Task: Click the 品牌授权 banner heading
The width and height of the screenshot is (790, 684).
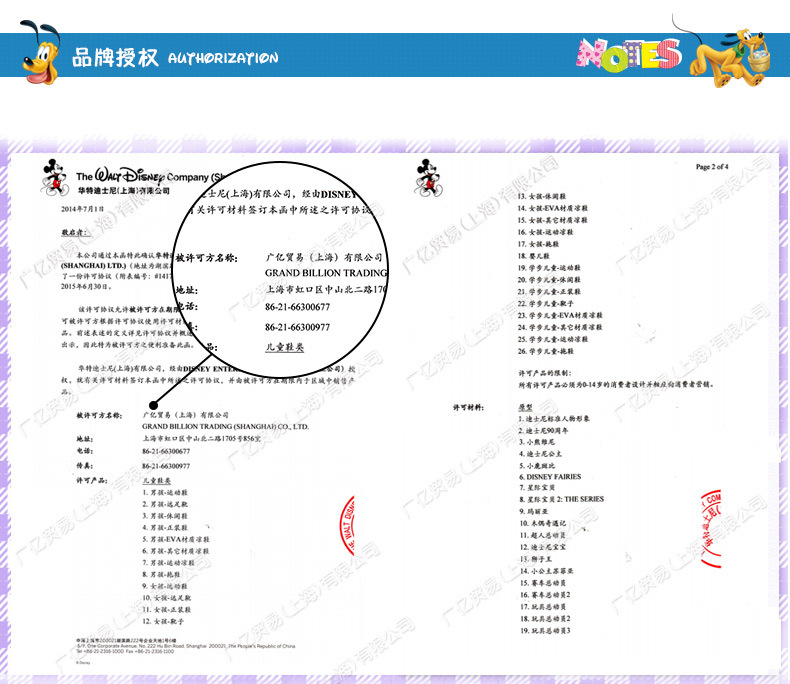Action: pyautogui.click(x=115, y=57)
